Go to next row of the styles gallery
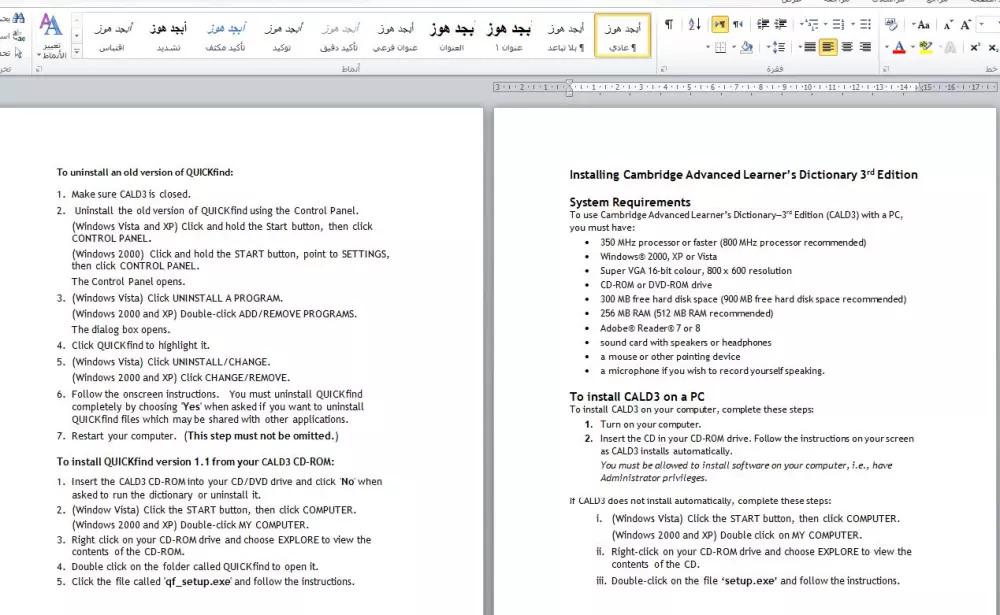 77,36
